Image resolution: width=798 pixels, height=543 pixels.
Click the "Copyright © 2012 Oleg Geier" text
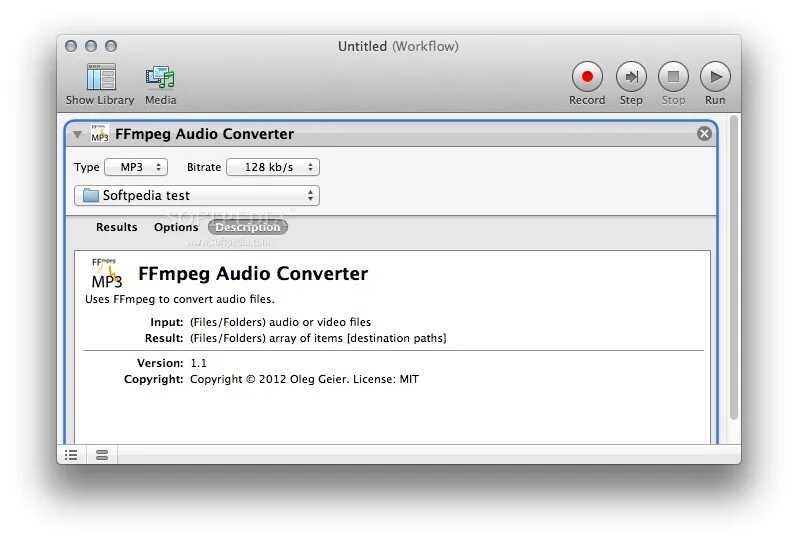coord(268,380)
